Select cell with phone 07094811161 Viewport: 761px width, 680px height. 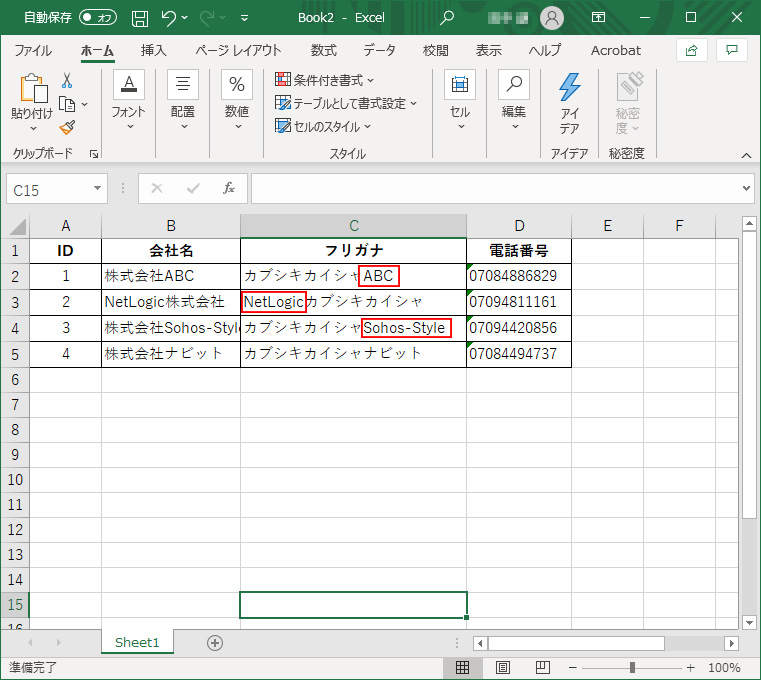(519, 302)
